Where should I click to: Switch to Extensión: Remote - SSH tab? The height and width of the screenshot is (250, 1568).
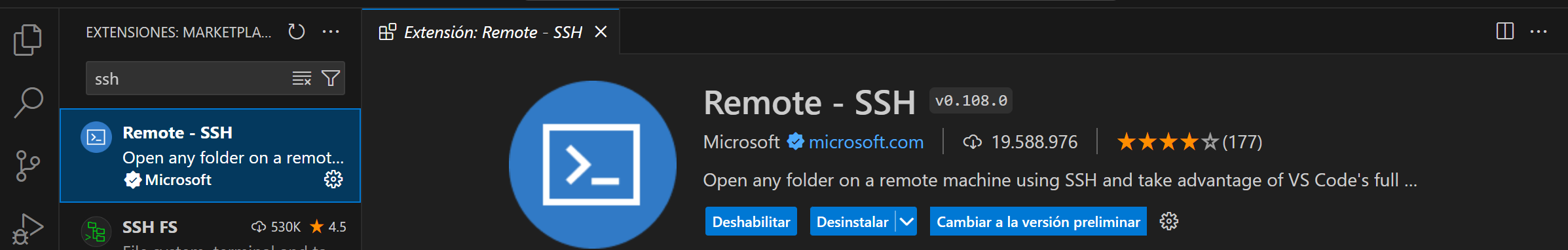(x=481, y=32)
